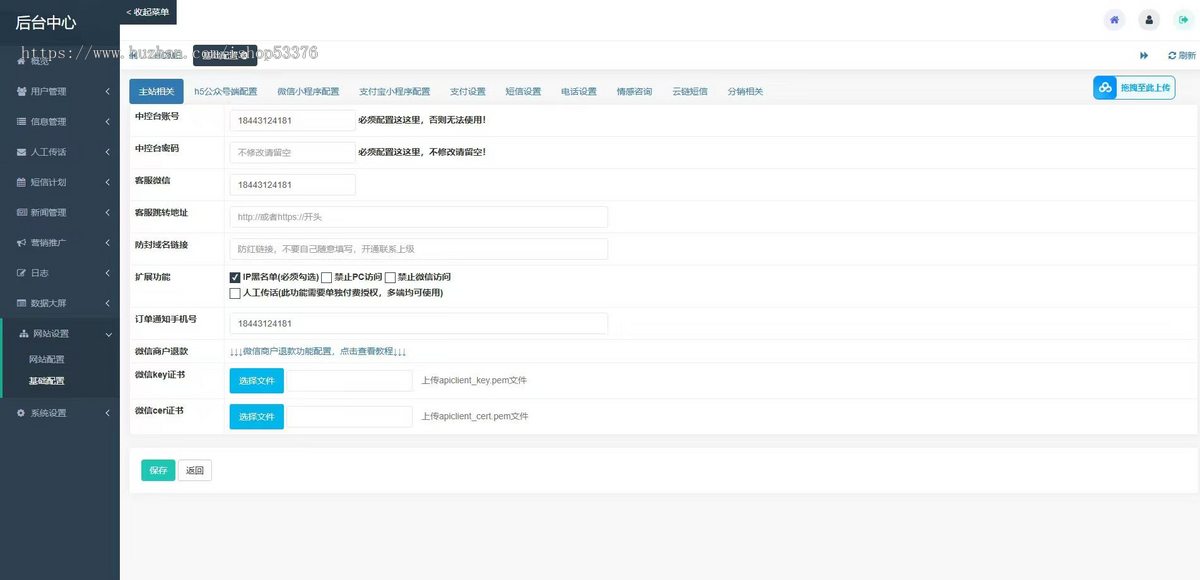Image resolution: width=1200 pixels, height=580 pixels.
Task: Switch to the 微信小程序配置 tab
Action: tap(308, 91)
